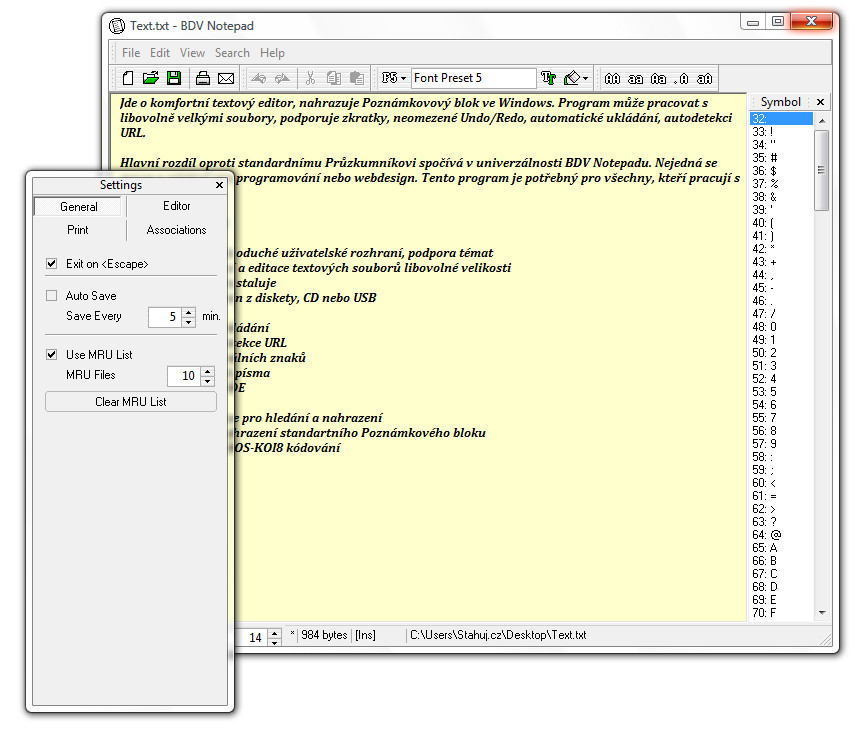The image size is (865, 731).
Task: Select symbol 70: F in list
Action: tap(781, 613)
